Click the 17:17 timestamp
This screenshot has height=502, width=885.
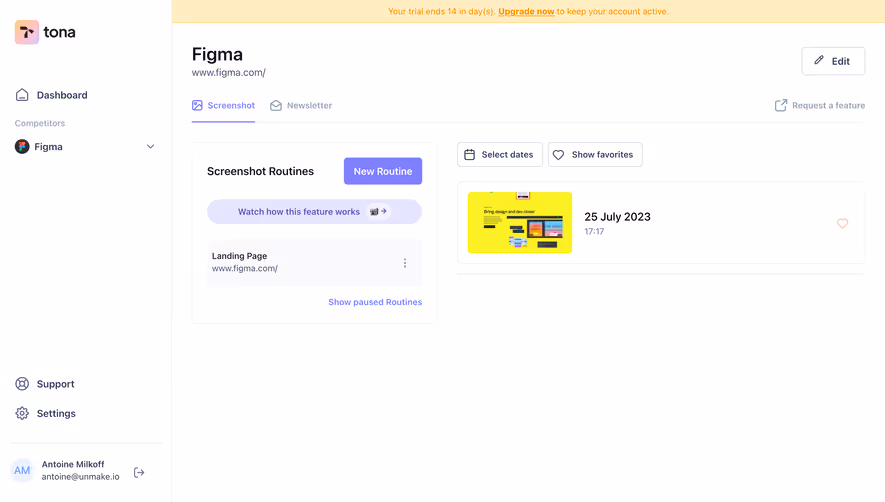[594, 232]
